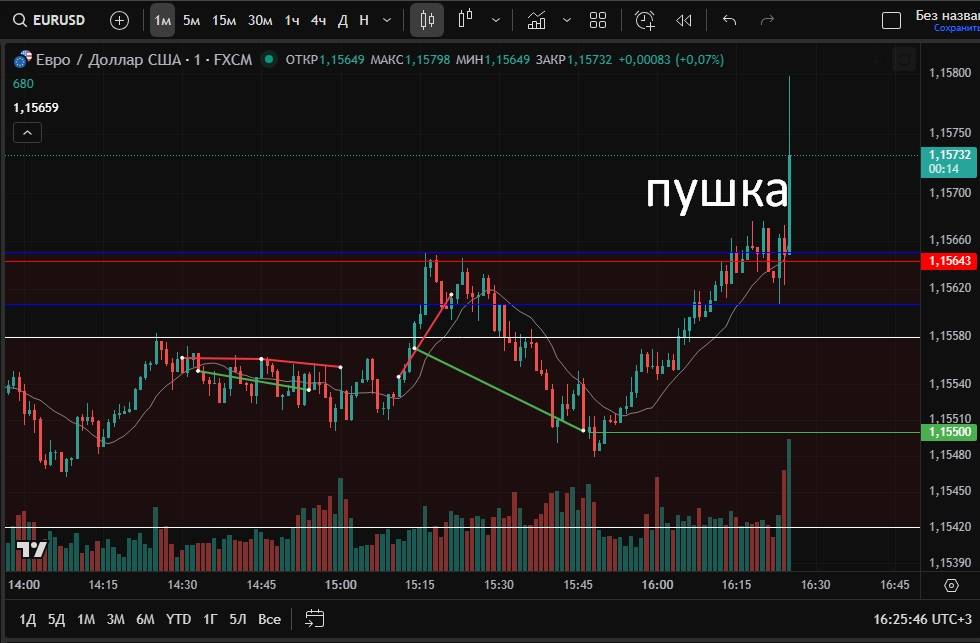Select the YTD date range
Screen dimensions: 980x643
(x=178, y=619)
